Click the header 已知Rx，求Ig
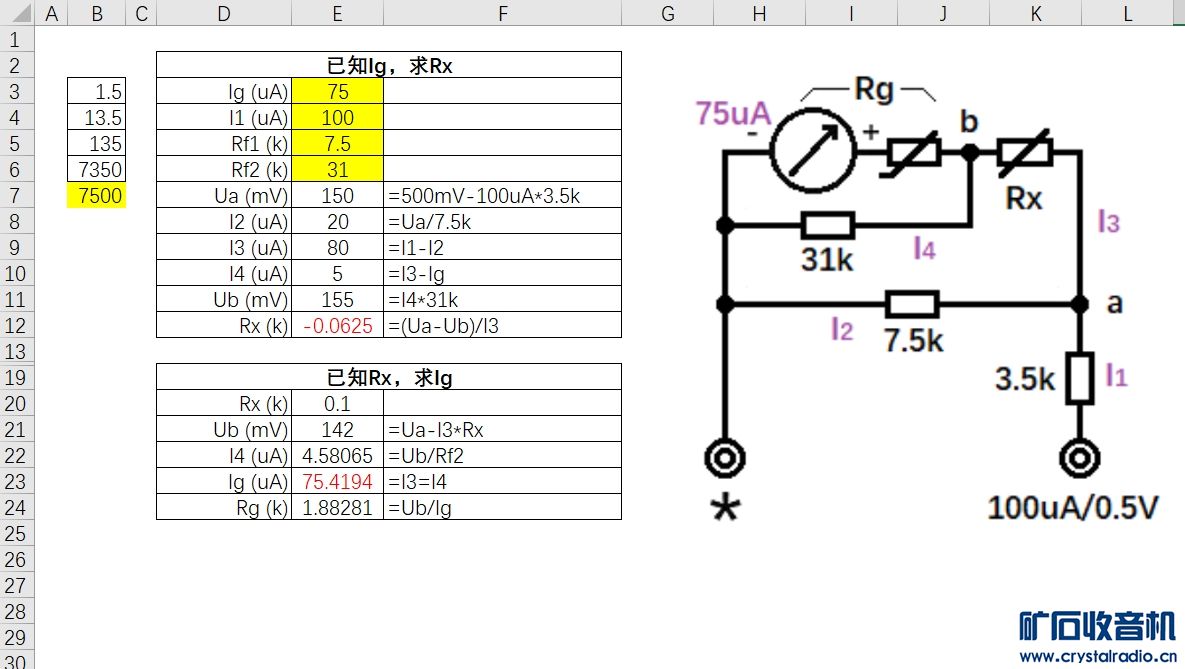1185x669 pixels. [x=389, y=377]
